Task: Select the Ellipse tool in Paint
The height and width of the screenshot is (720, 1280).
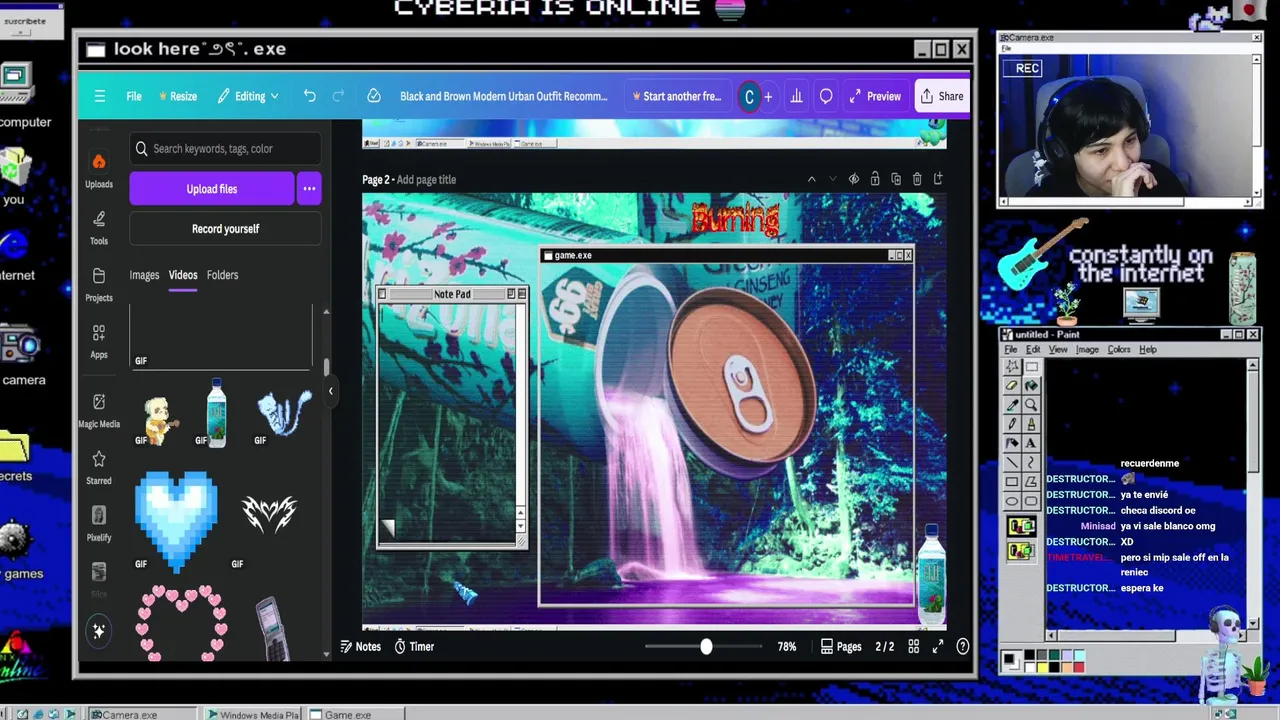Action: 1012,500
